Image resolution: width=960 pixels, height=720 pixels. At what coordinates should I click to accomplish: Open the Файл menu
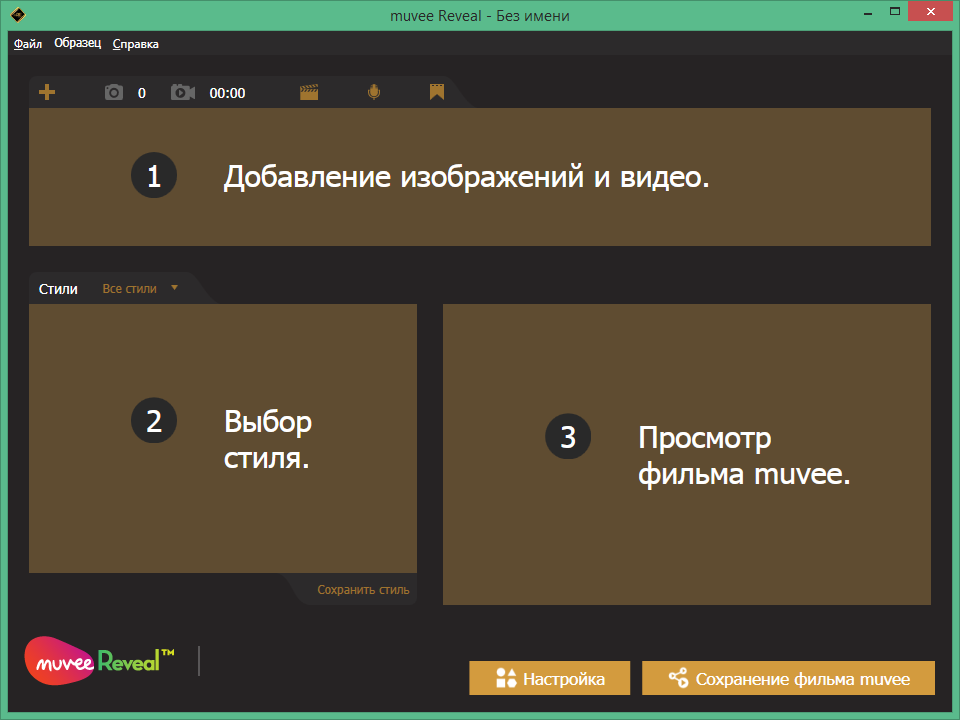tap(28, 43)
